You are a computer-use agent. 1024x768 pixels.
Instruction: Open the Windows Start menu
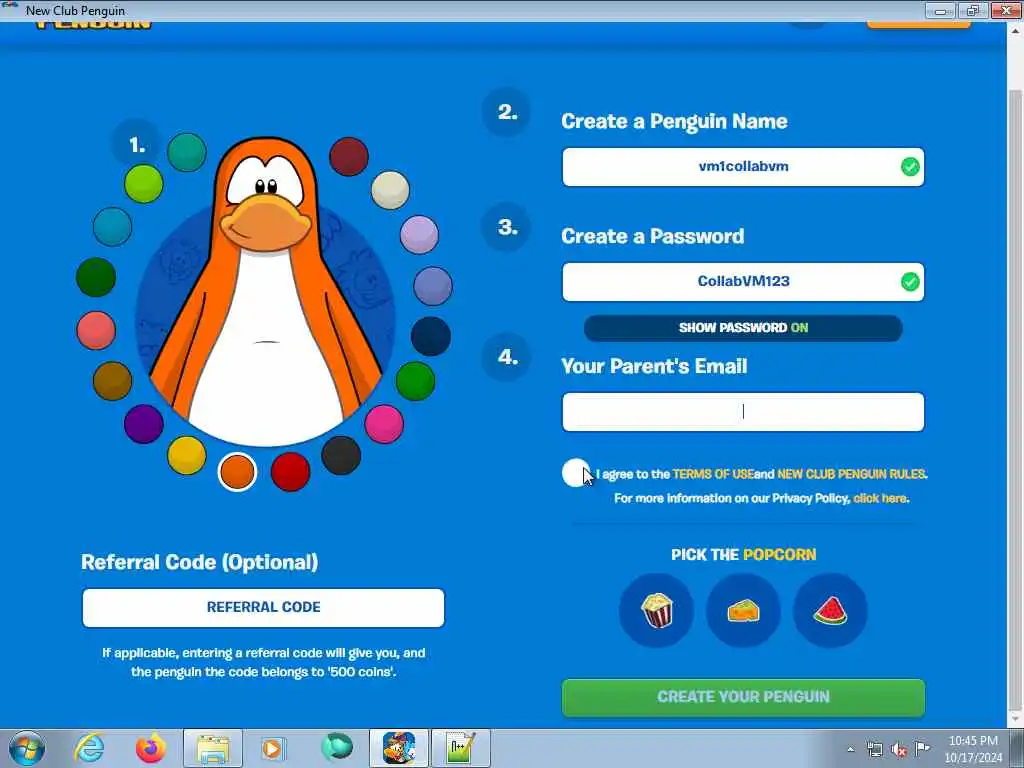(x=27, y=748)
